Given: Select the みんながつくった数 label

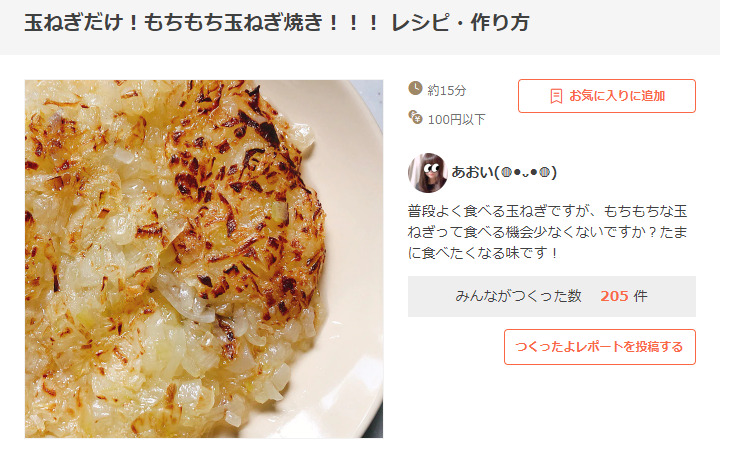Looking at the screenshot, I should [518, 296].
